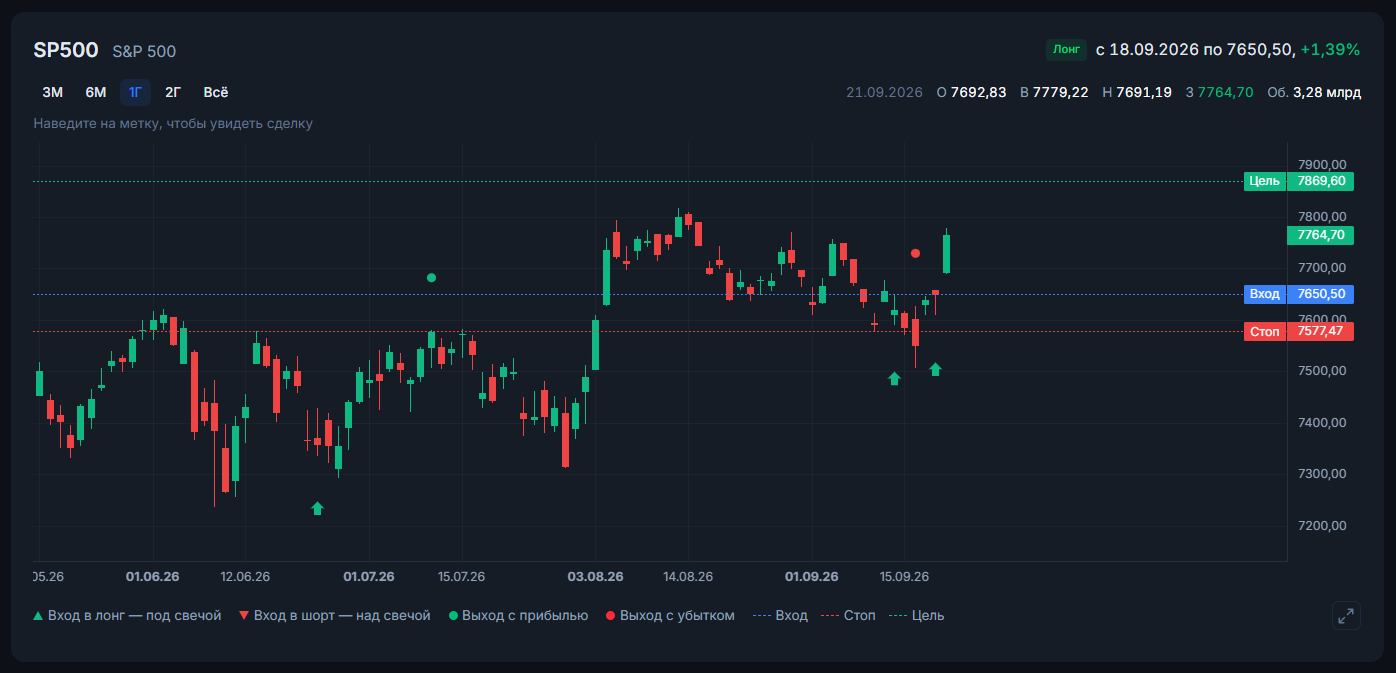Viewport: 1396px width, 673px height.
Task: Click the SP500 ticker title
Action: pyautogui.click(x=66, y=50)
